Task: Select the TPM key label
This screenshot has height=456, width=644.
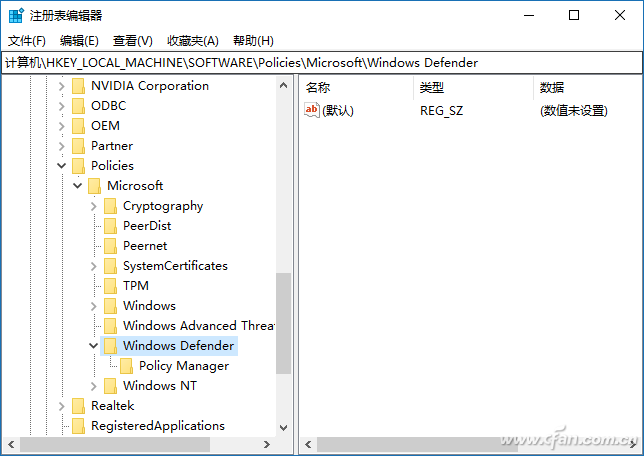Action: point(136,286)
